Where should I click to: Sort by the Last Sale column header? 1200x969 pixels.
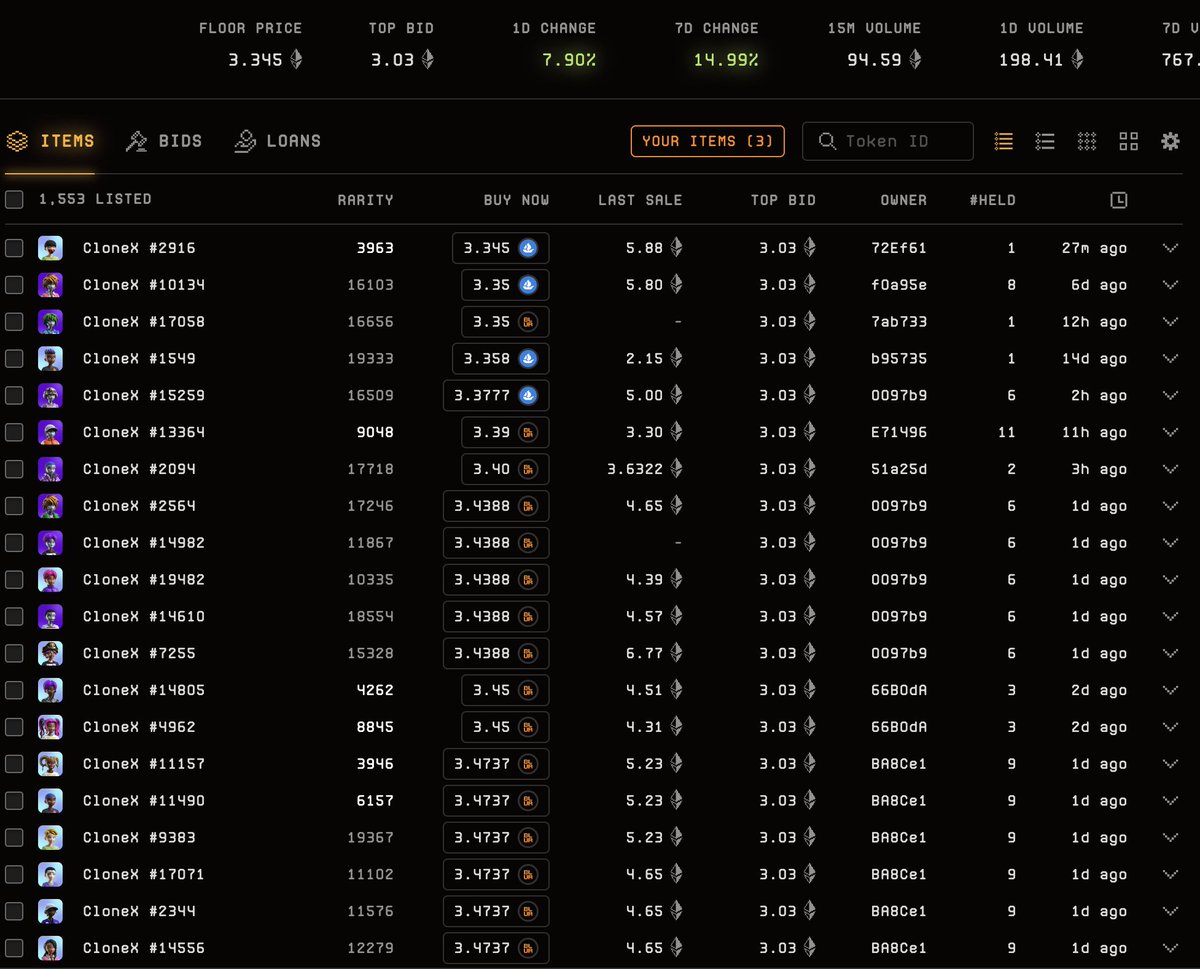point(640,200)
